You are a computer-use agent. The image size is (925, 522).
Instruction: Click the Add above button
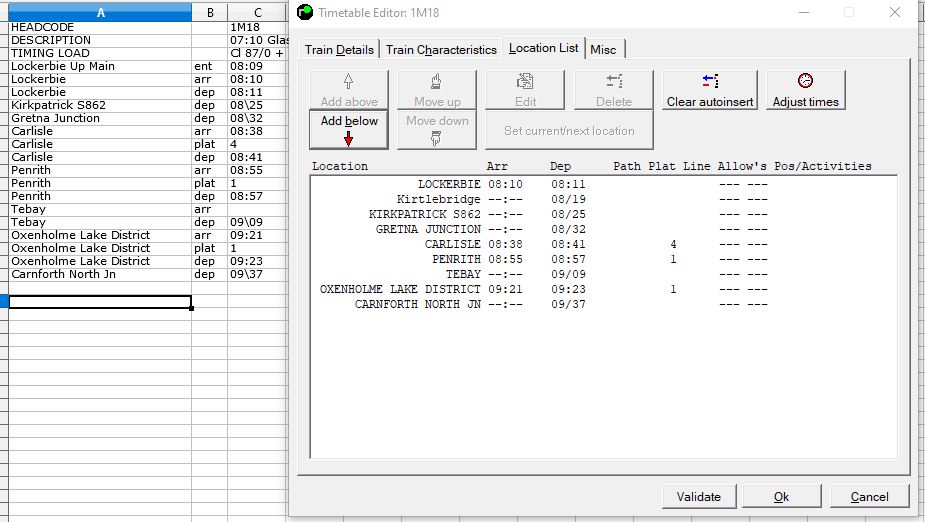click(x=349, y=90)
